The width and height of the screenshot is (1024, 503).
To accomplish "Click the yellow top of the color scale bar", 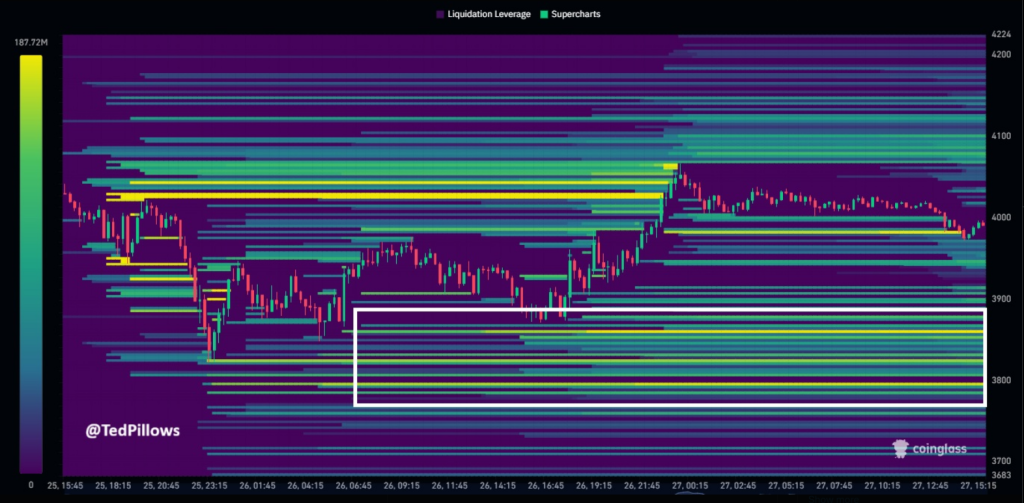I will pyautogui.click(x=30, y=62).
